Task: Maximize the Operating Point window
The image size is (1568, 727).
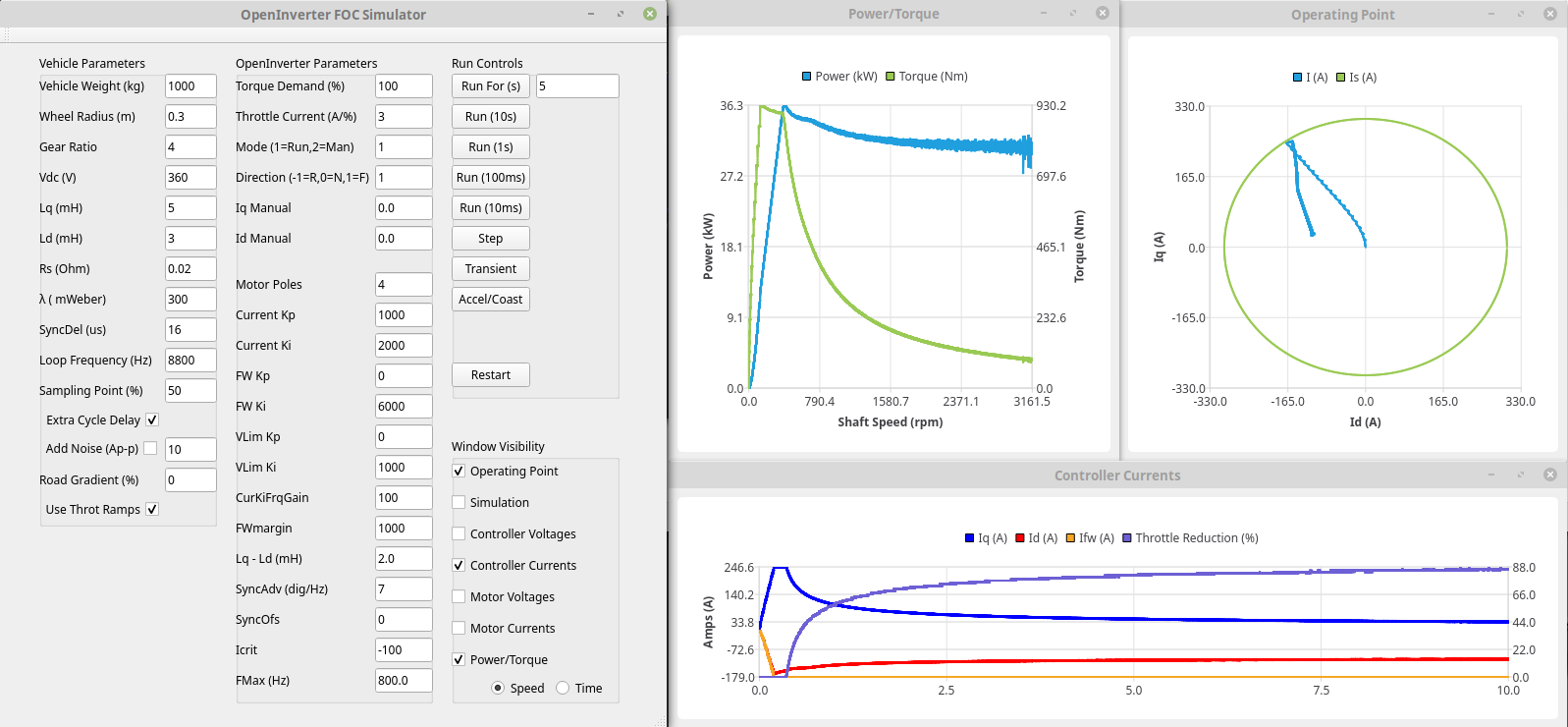Action: (x=1520, y=14)
